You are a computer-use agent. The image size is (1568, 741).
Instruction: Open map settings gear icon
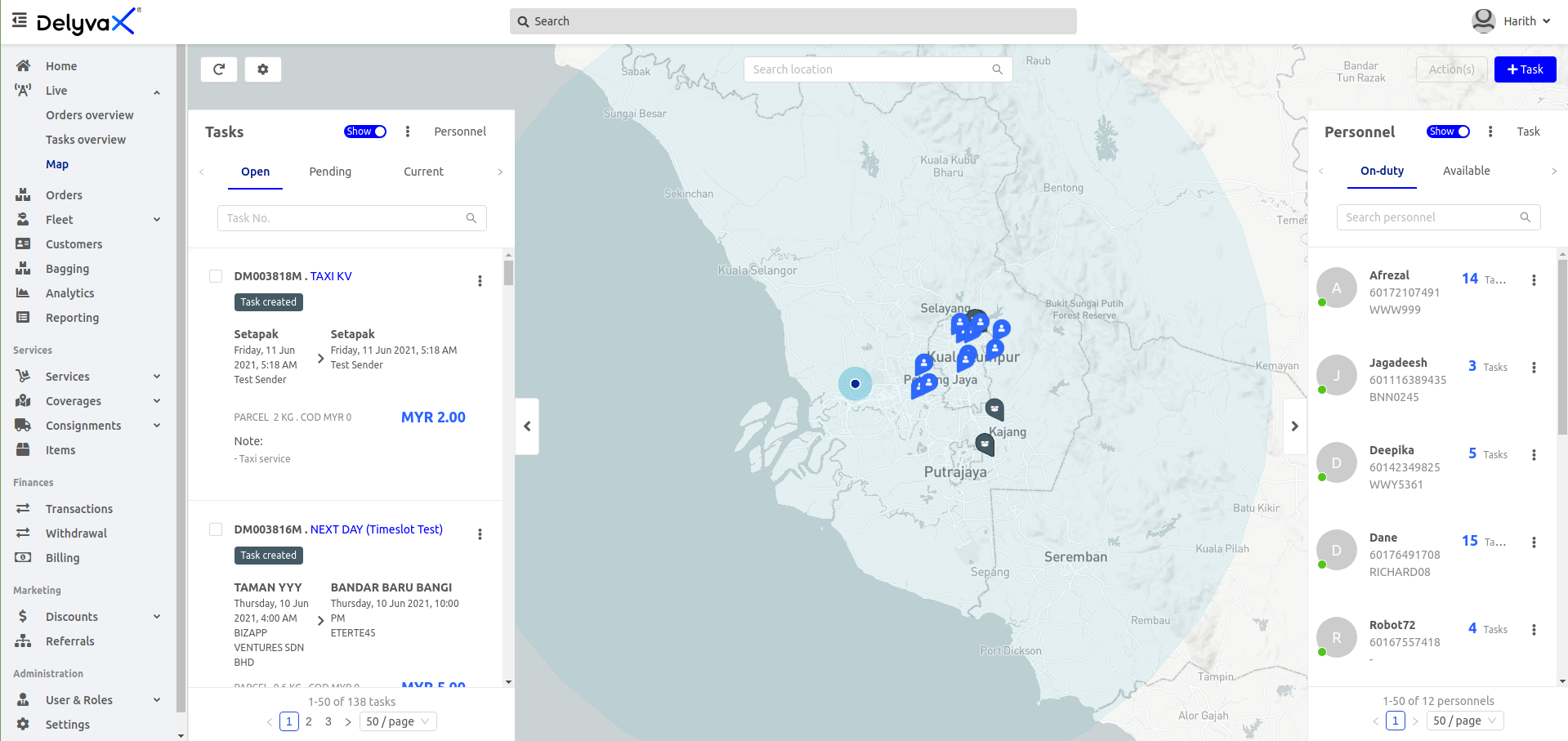pyautogui.click(x=262, y=69)
